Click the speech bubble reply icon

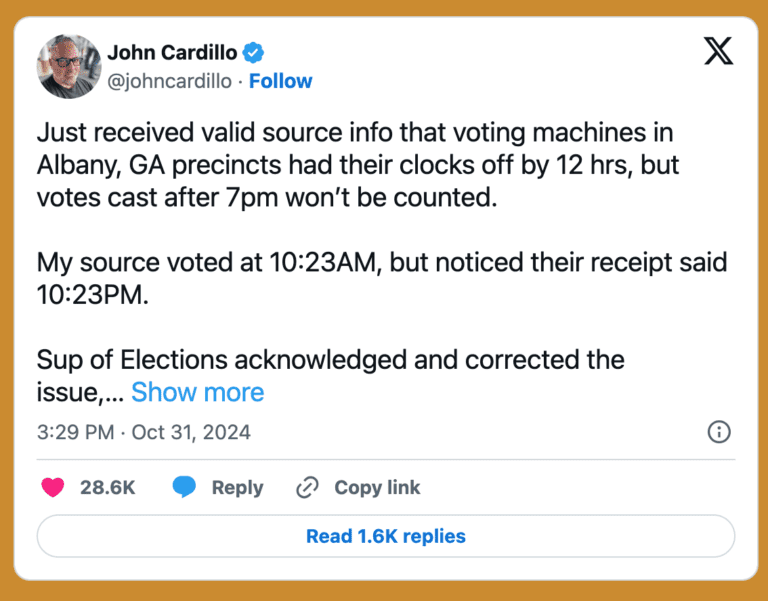183,487
